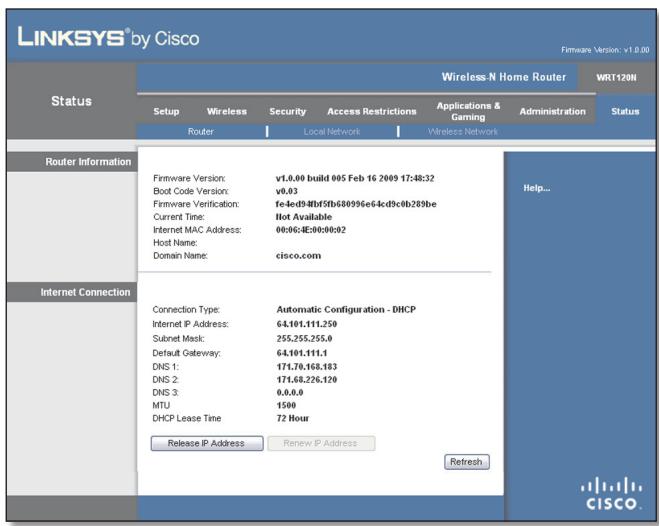Open the Wireless tab
Image resolution: width=659 pixels, height=526 pixels.
pos(227,111)
